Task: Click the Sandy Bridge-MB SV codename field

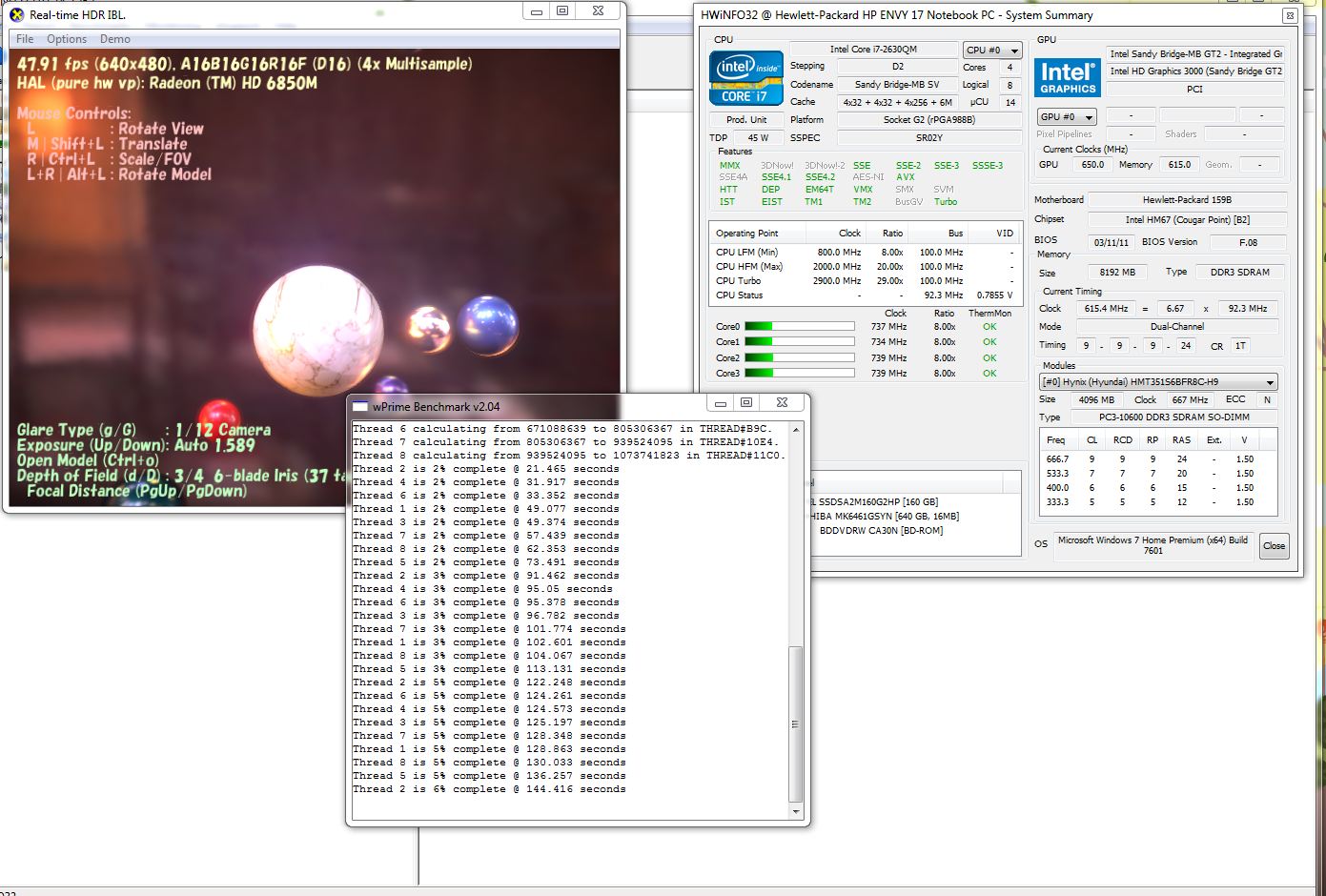Action: tap(897, 84)
